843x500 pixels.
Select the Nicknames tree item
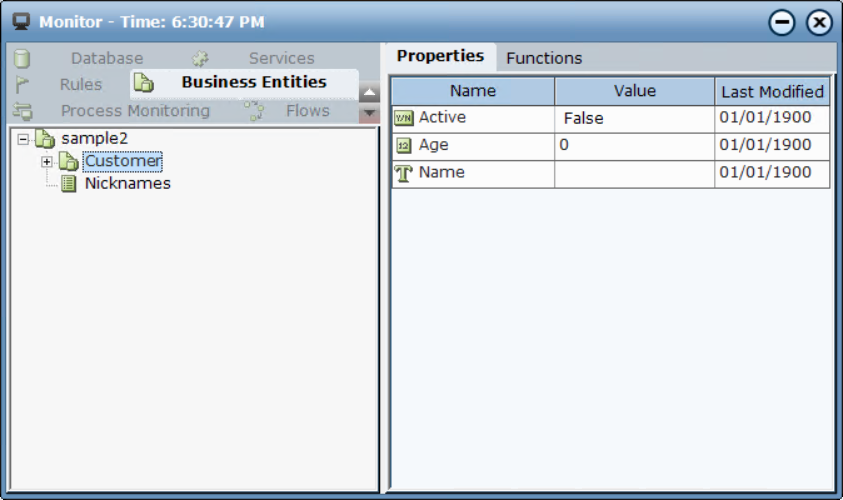tap(127, 184)
